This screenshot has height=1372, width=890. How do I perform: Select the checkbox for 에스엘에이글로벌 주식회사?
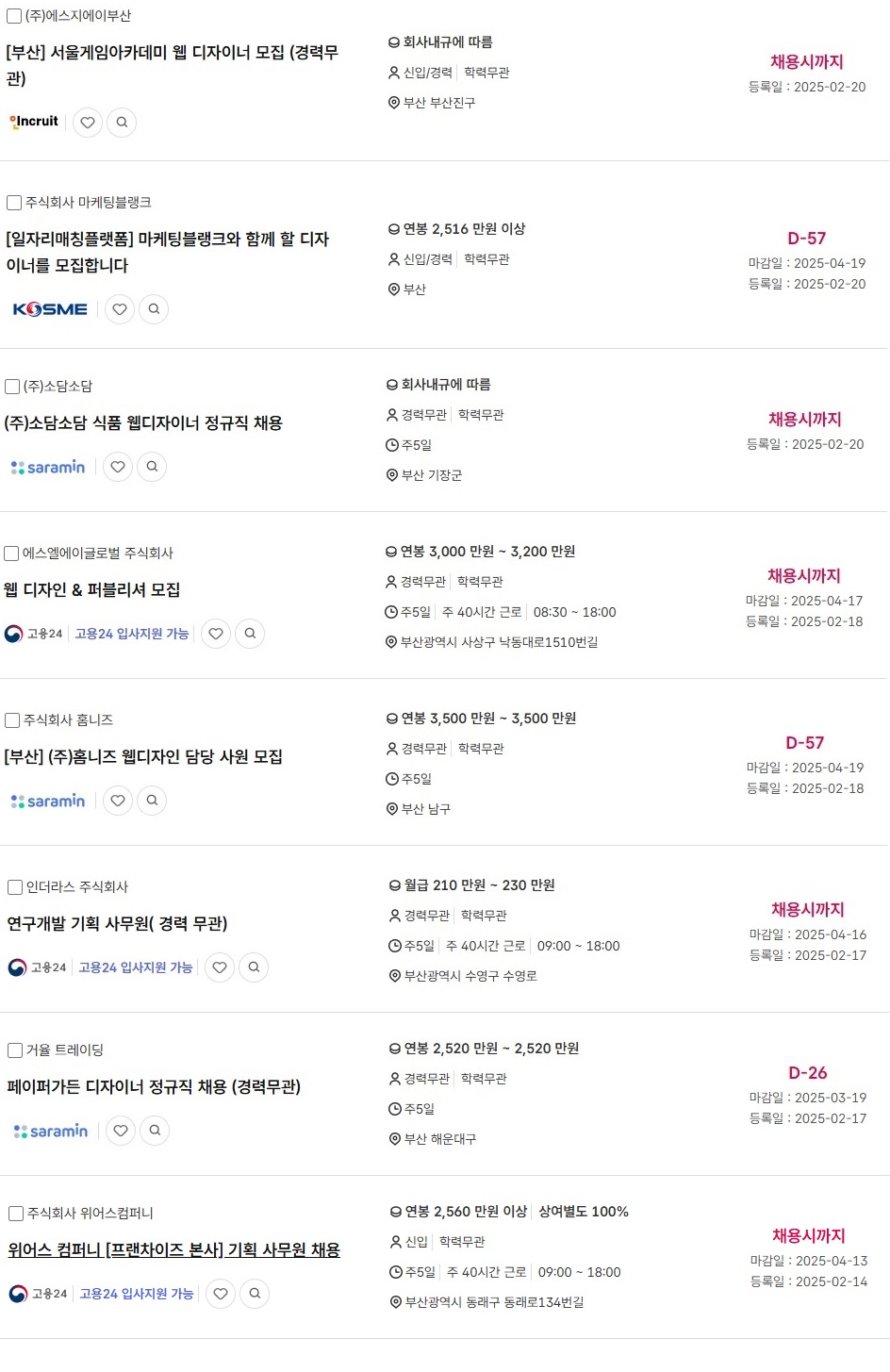pos(11,554)
